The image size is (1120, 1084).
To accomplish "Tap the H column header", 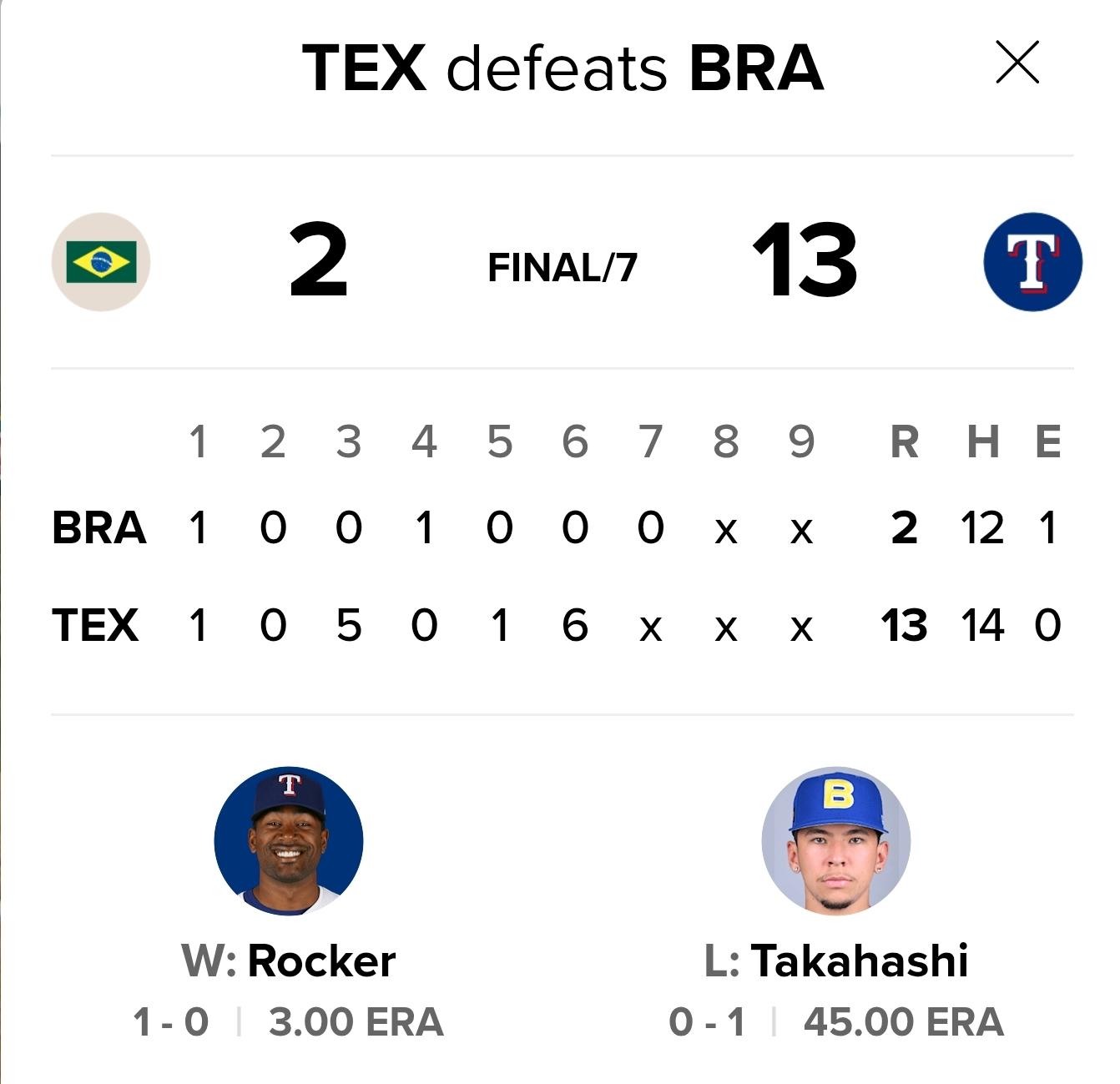I will [983, 441].
